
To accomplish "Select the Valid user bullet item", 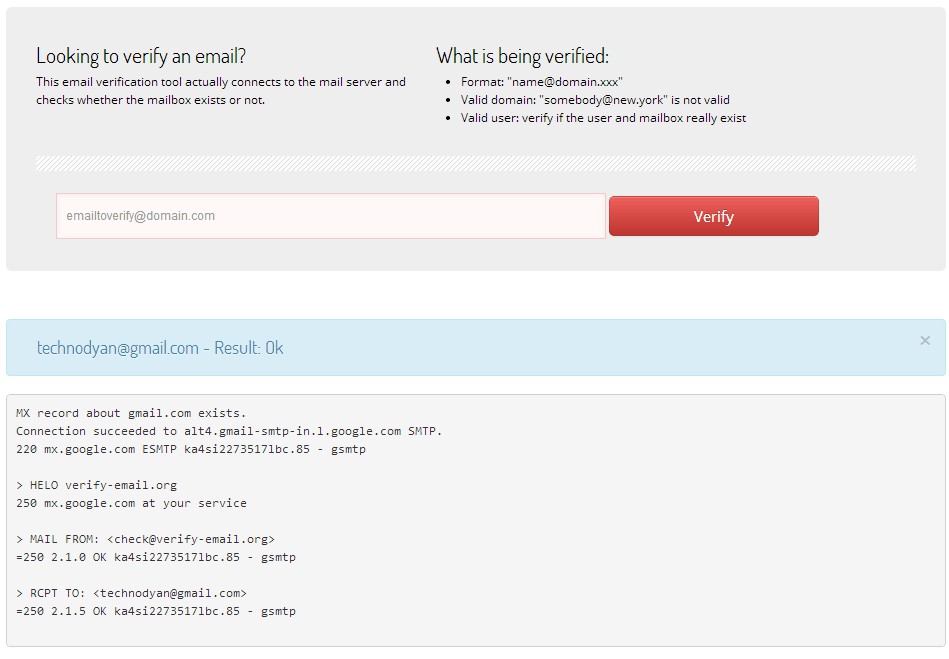I will pyautogui.click(x=603, y=118).
